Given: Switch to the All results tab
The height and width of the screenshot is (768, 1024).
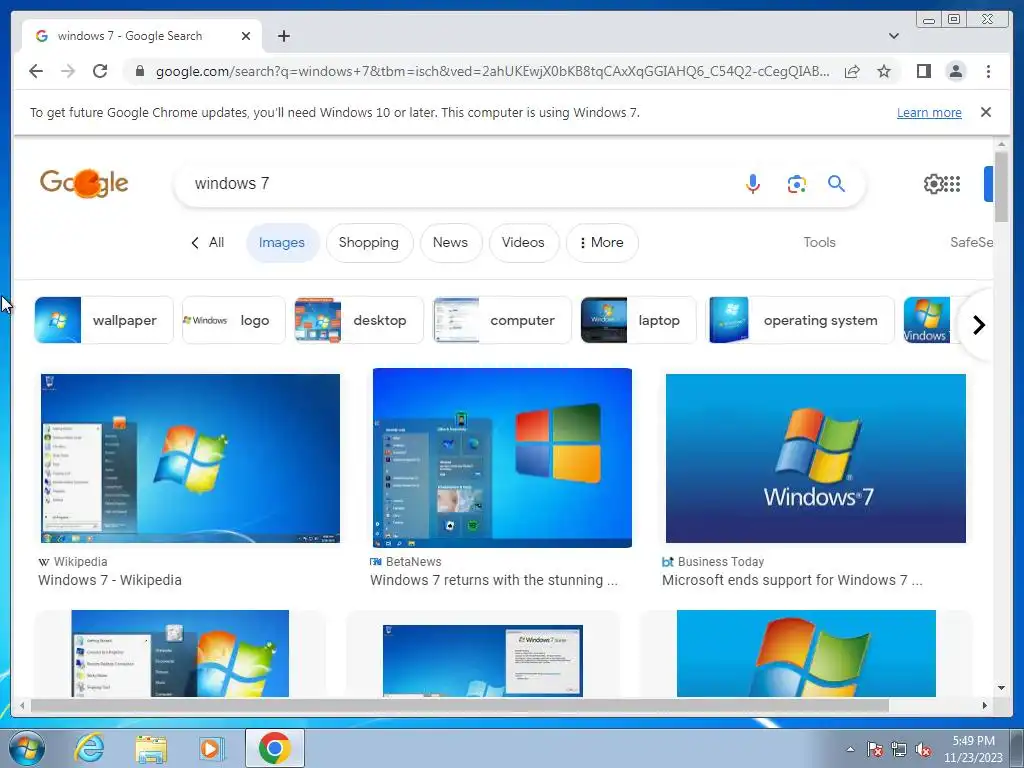Looking at the screenshot, I should (207, 242).
